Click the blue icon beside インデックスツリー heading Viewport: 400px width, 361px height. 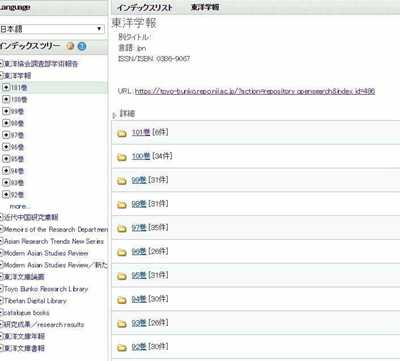(x=82, y=46)
